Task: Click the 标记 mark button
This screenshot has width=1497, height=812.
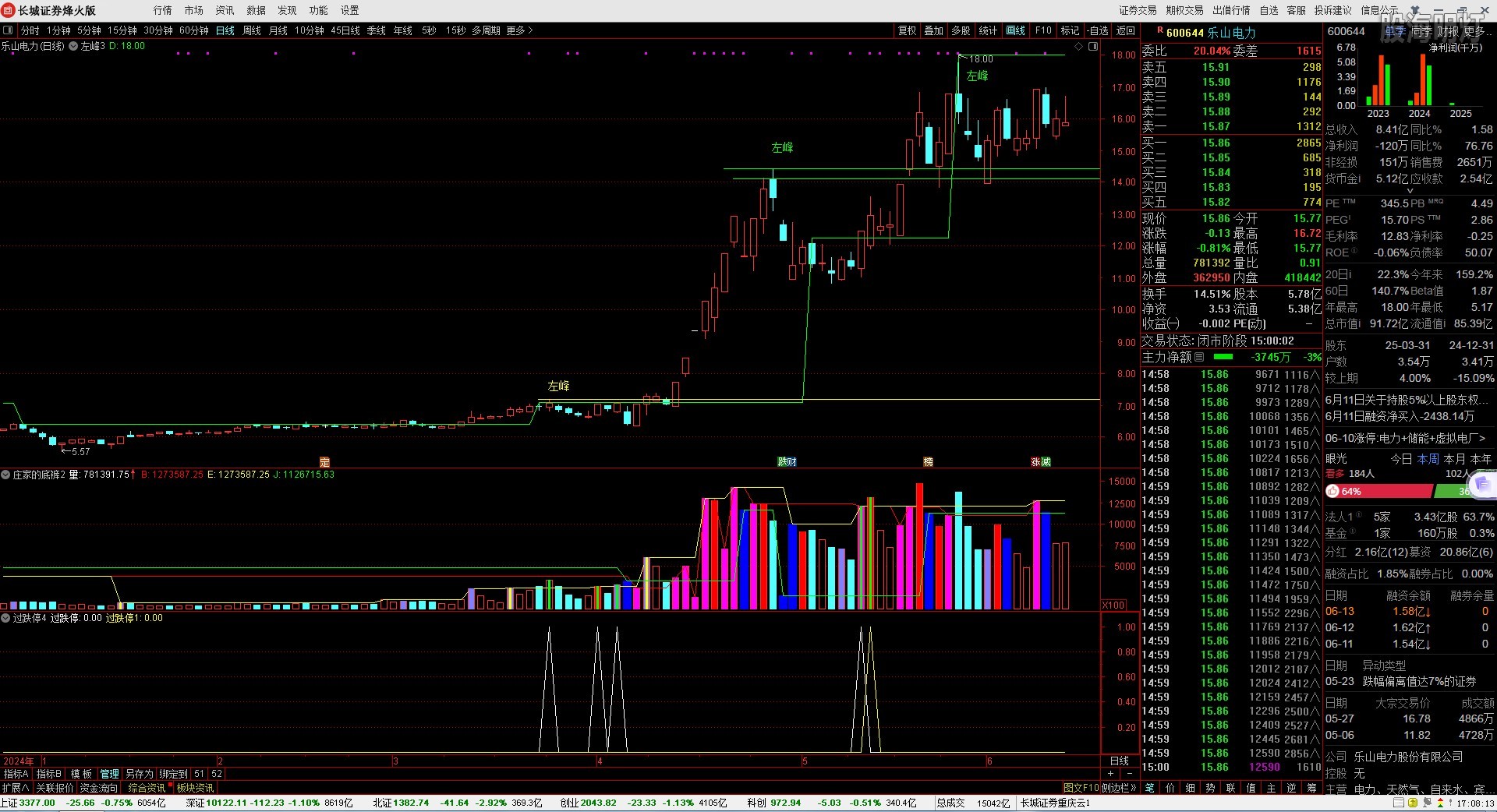Action: 1071,30
